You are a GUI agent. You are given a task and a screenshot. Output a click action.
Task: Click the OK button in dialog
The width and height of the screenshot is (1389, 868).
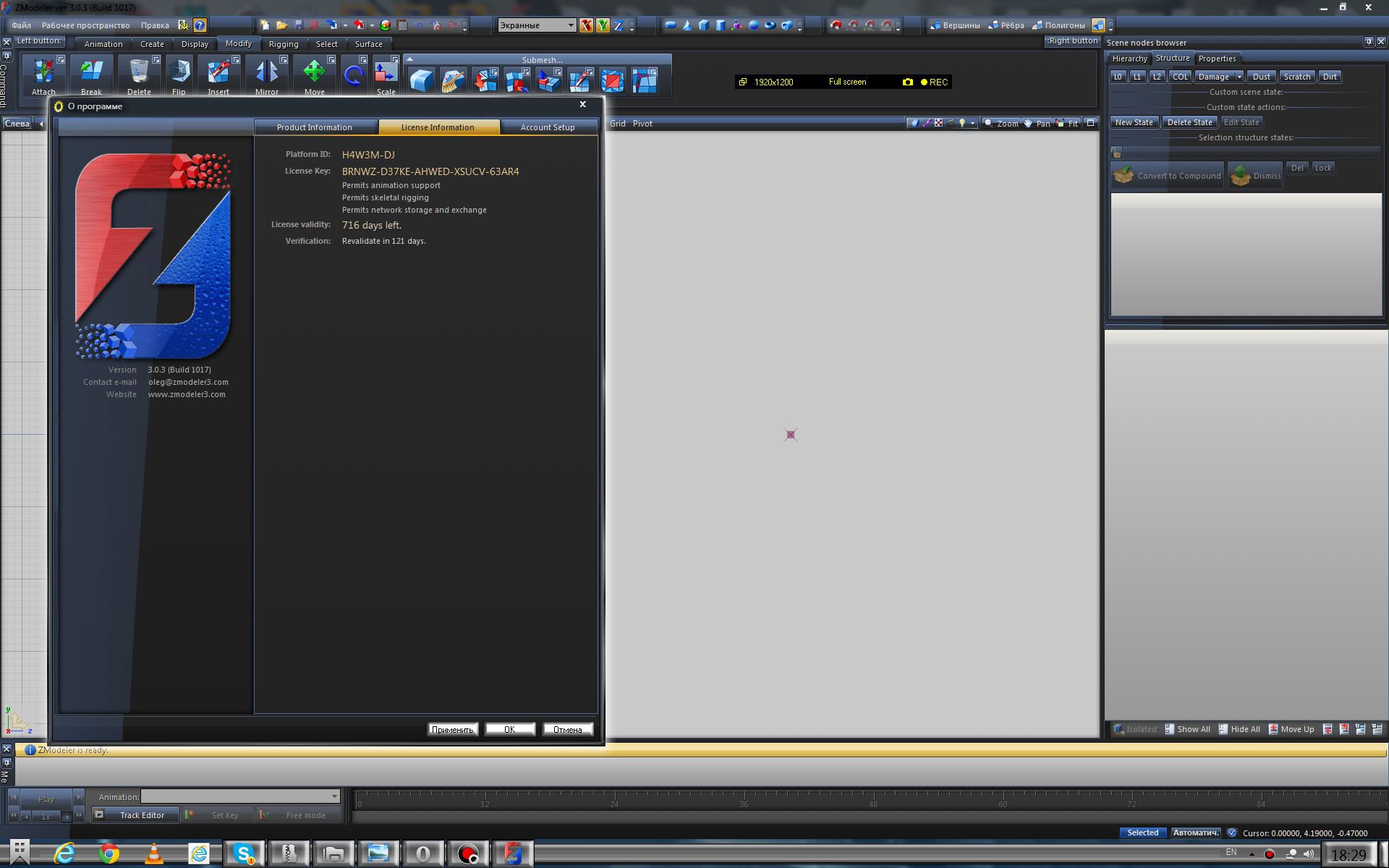tap(510, 729)
